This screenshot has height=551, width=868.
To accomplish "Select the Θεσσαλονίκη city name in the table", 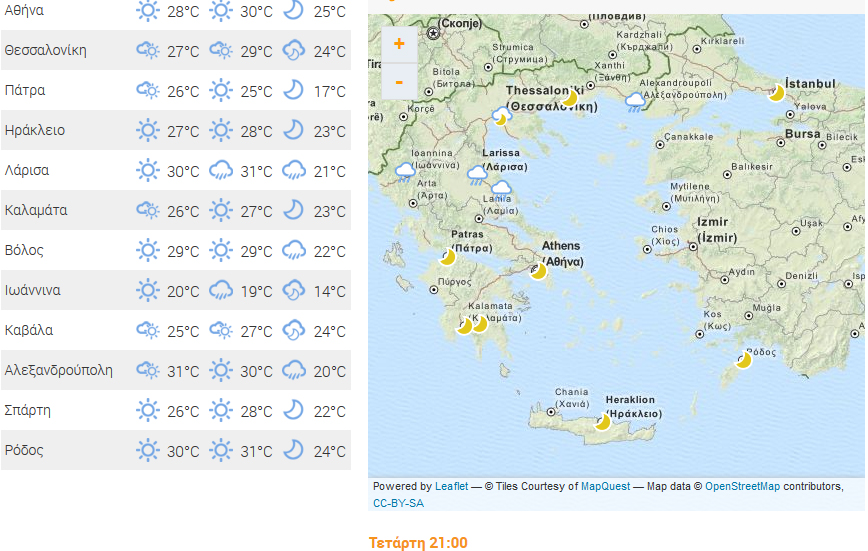I will 45,50.
